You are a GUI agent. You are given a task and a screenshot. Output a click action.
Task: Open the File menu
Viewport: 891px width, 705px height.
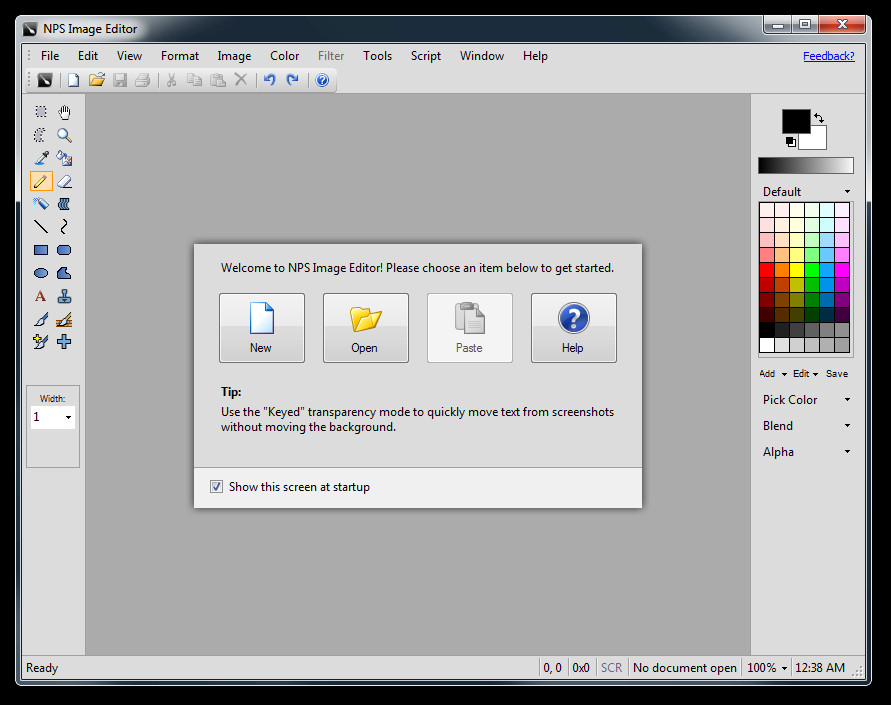(x=50, y=56)
